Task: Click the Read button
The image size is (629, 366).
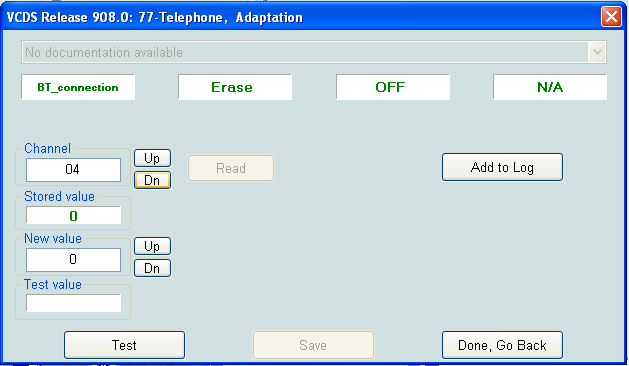Action: (x=231, y=168)
